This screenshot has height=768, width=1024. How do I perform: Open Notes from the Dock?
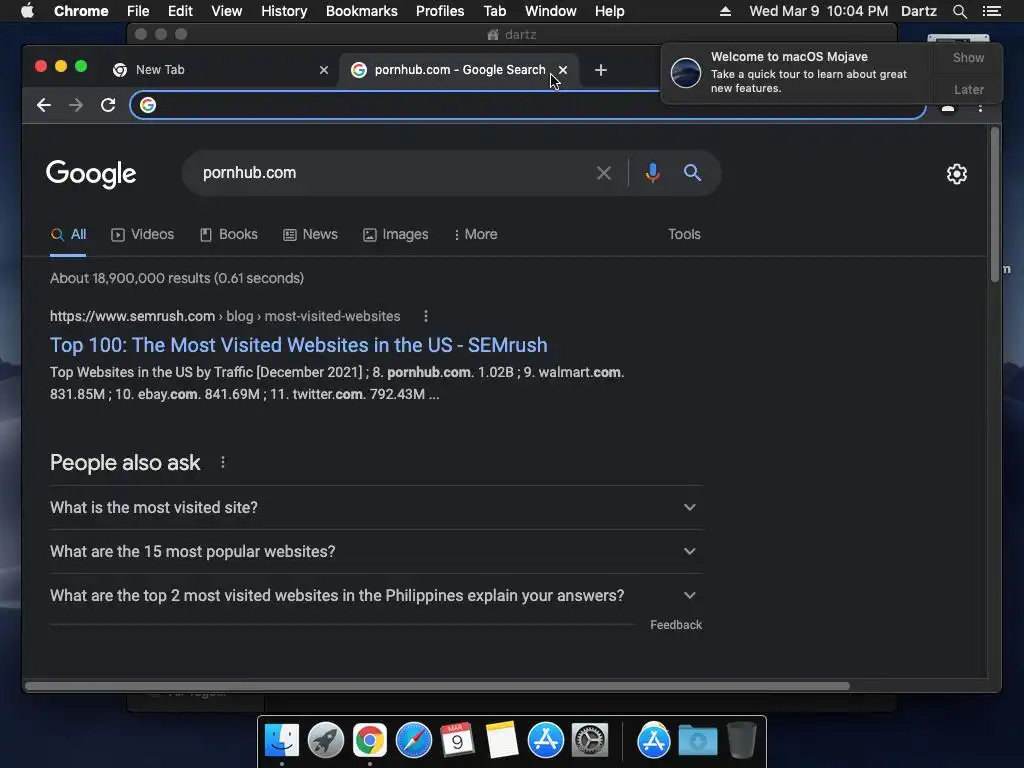pos(502,741)
